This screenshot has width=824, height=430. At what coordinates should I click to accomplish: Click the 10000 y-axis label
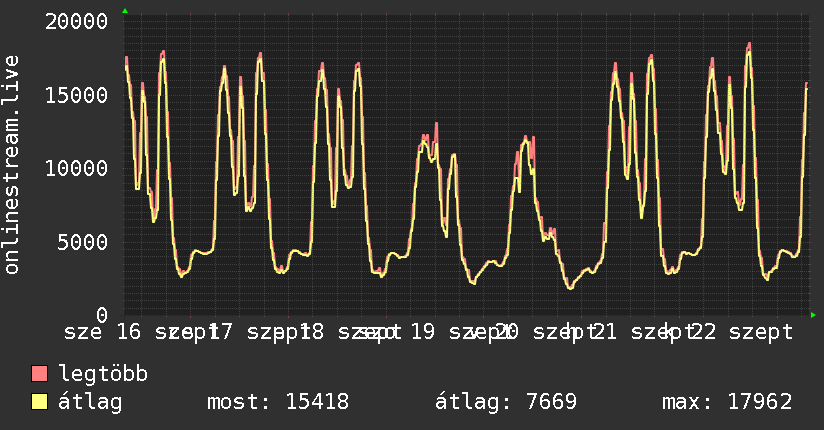pos(77,169)
